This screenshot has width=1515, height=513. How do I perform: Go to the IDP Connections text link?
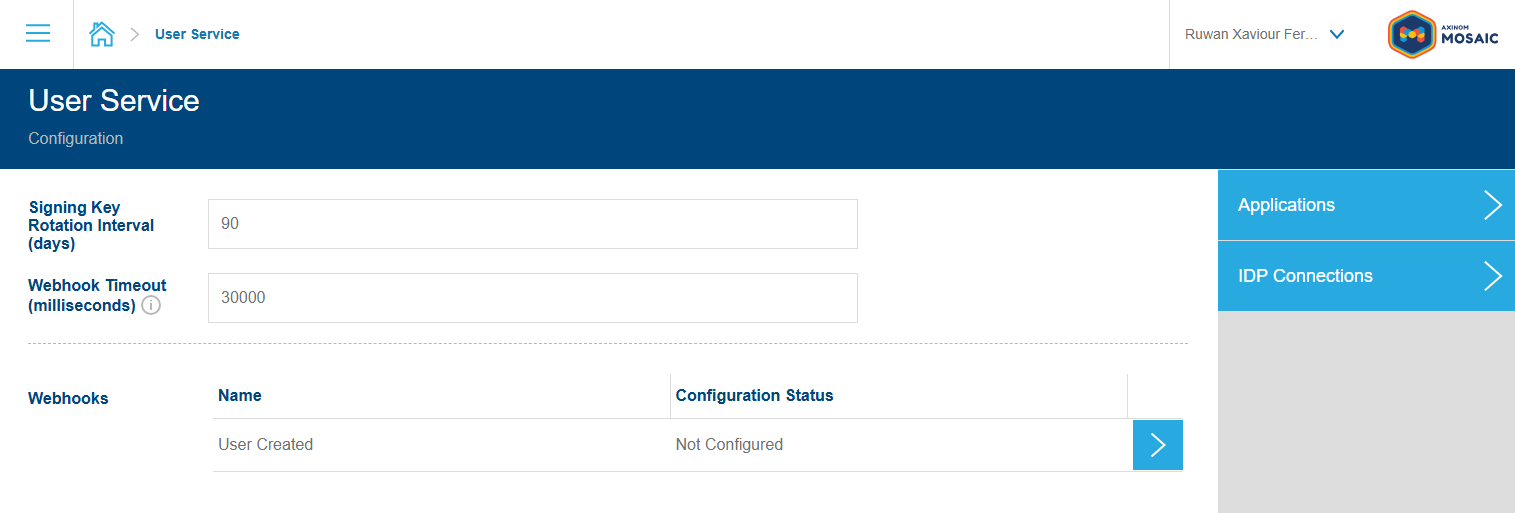point(1305,276)
